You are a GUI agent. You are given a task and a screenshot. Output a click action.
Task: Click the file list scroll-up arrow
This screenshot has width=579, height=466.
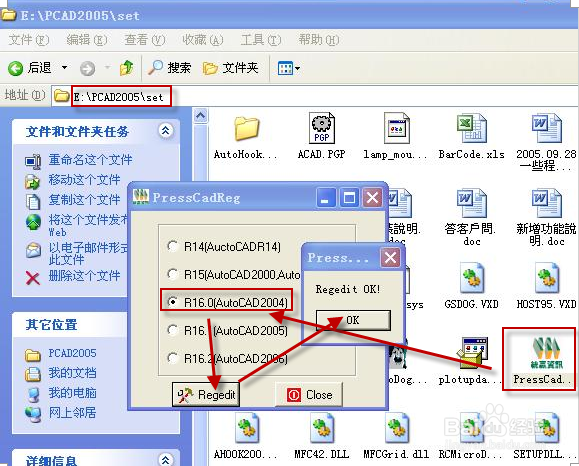(201, 116)
